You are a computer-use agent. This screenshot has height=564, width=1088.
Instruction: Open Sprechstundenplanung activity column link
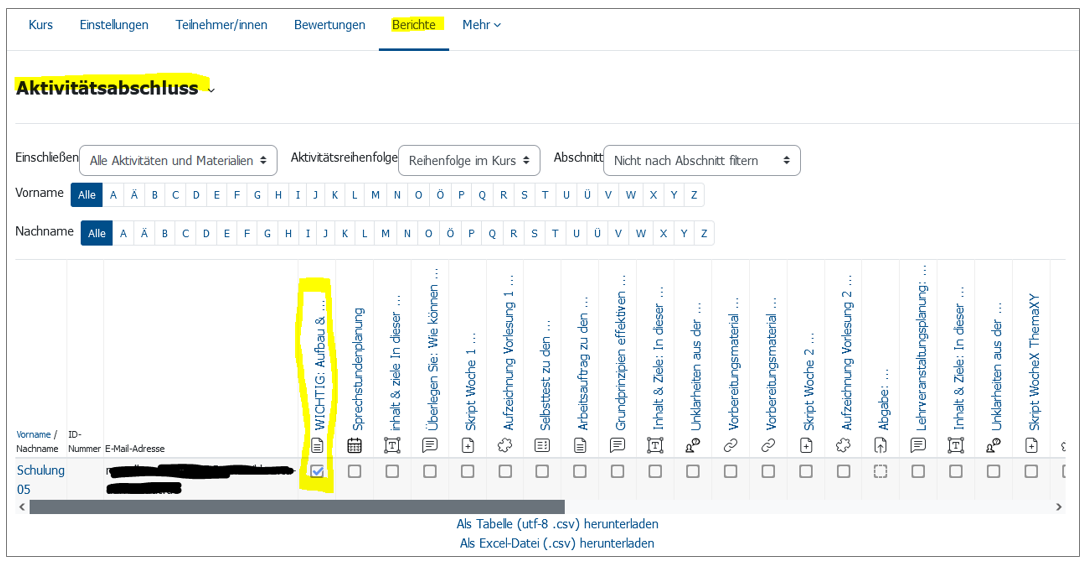[x=357, y=369]
